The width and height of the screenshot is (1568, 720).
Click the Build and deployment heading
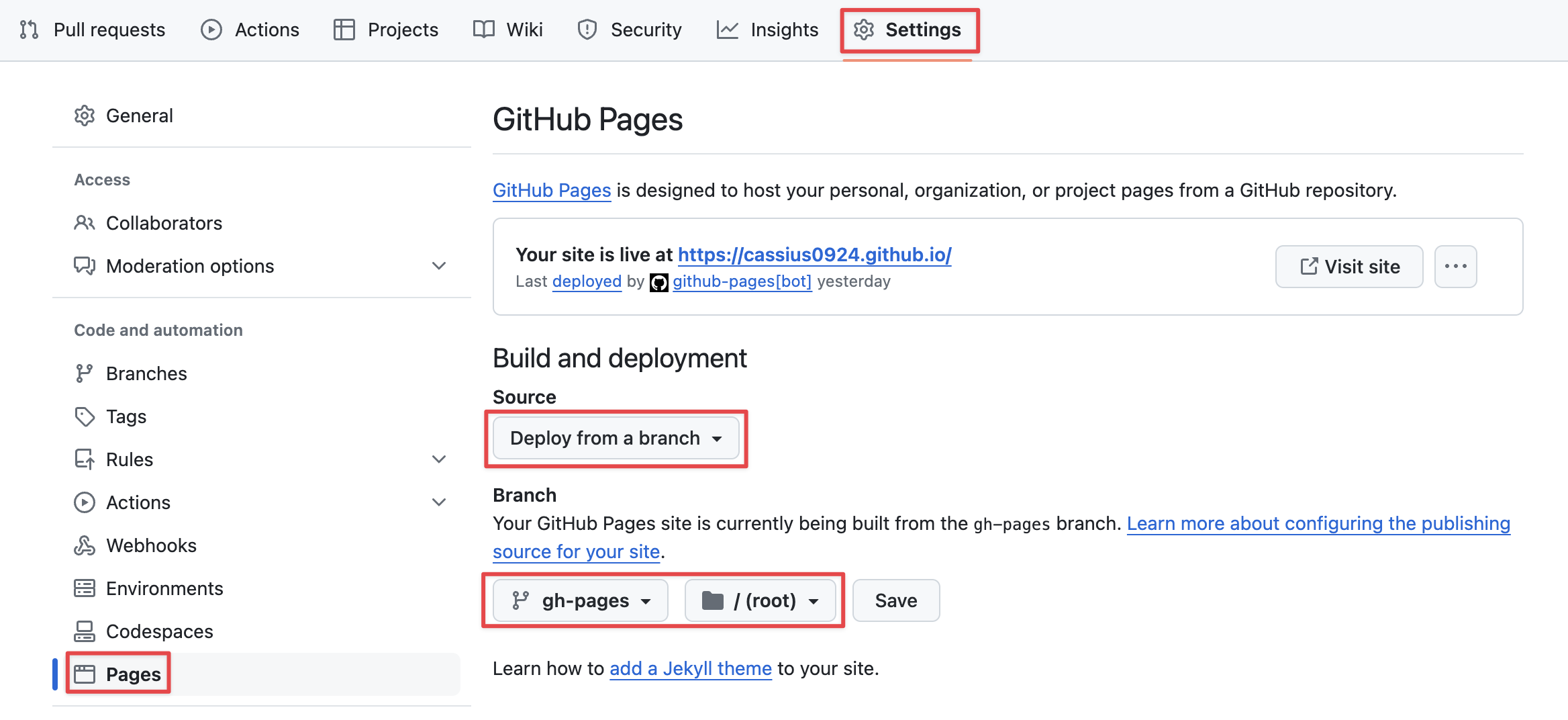coord(620,358)
